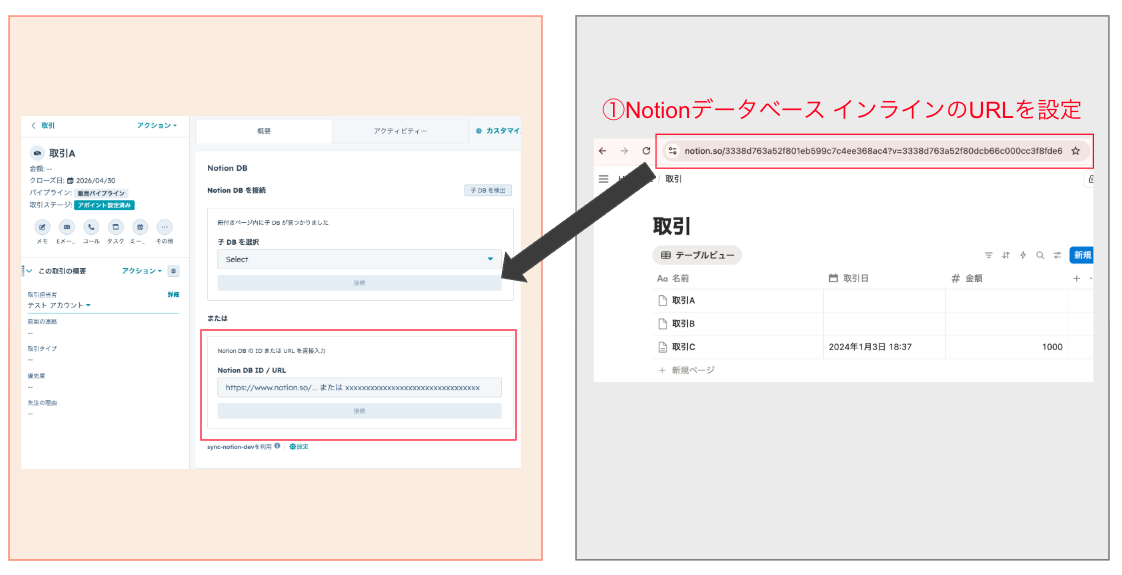Click the calendar icon beside クローズ日 2026/04/30
This screenshot has height=575, width=1122.
coord(70,181)
